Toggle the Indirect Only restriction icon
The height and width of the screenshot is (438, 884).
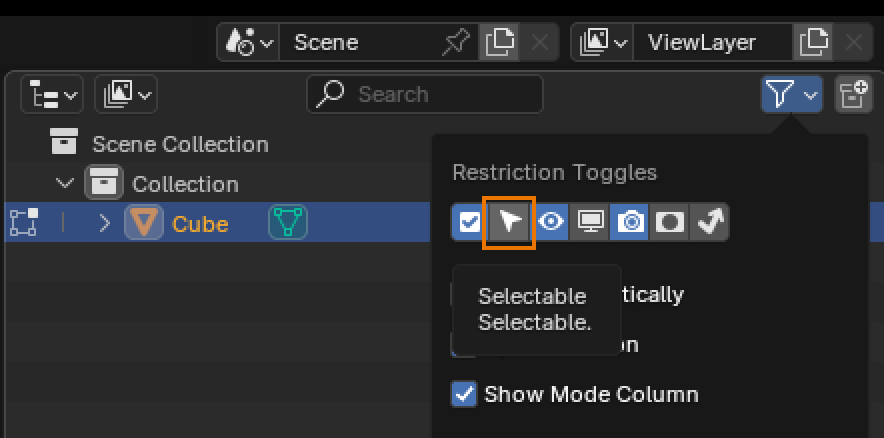pyautogui.click(x=710, y=222)
